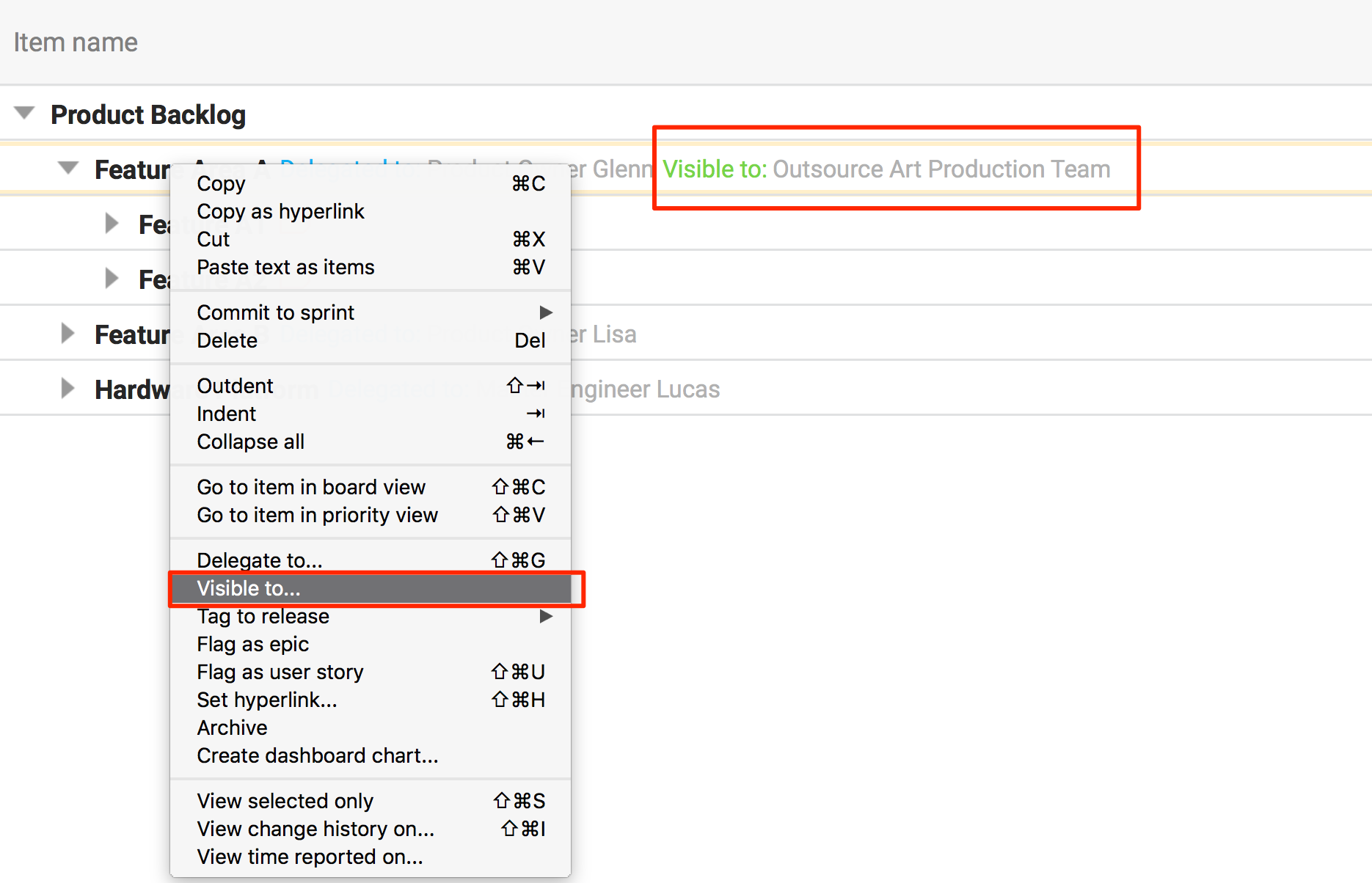
Task: Expand the second child feature row
Action: (112, 278)
